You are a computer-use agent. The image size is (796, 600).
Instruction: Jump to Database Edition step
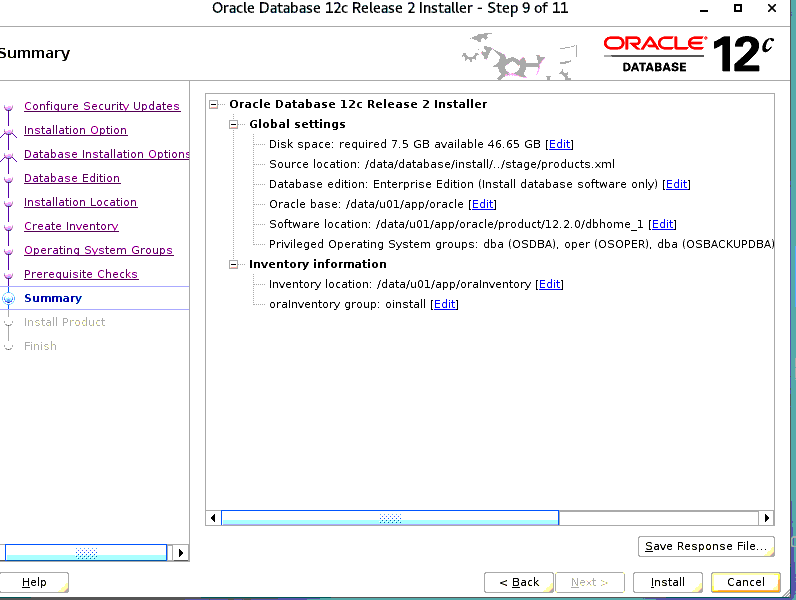(71, 178)
